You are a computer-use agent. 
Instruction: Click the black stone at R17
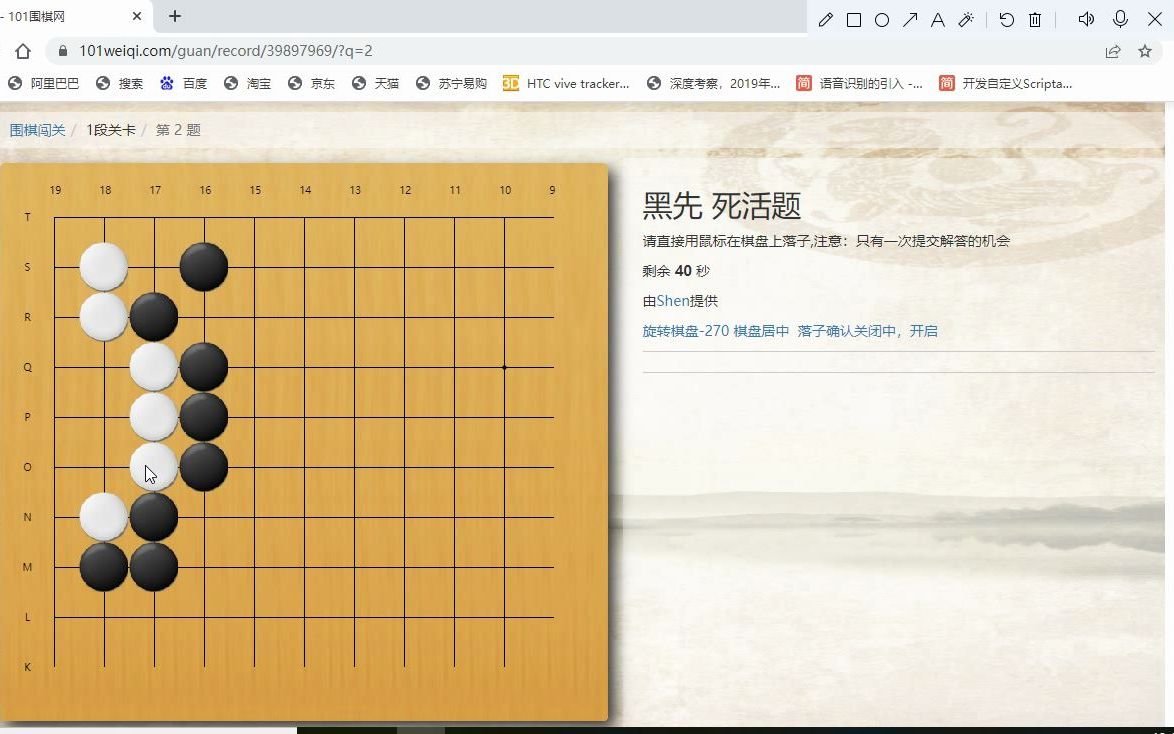tap(154, 317)
